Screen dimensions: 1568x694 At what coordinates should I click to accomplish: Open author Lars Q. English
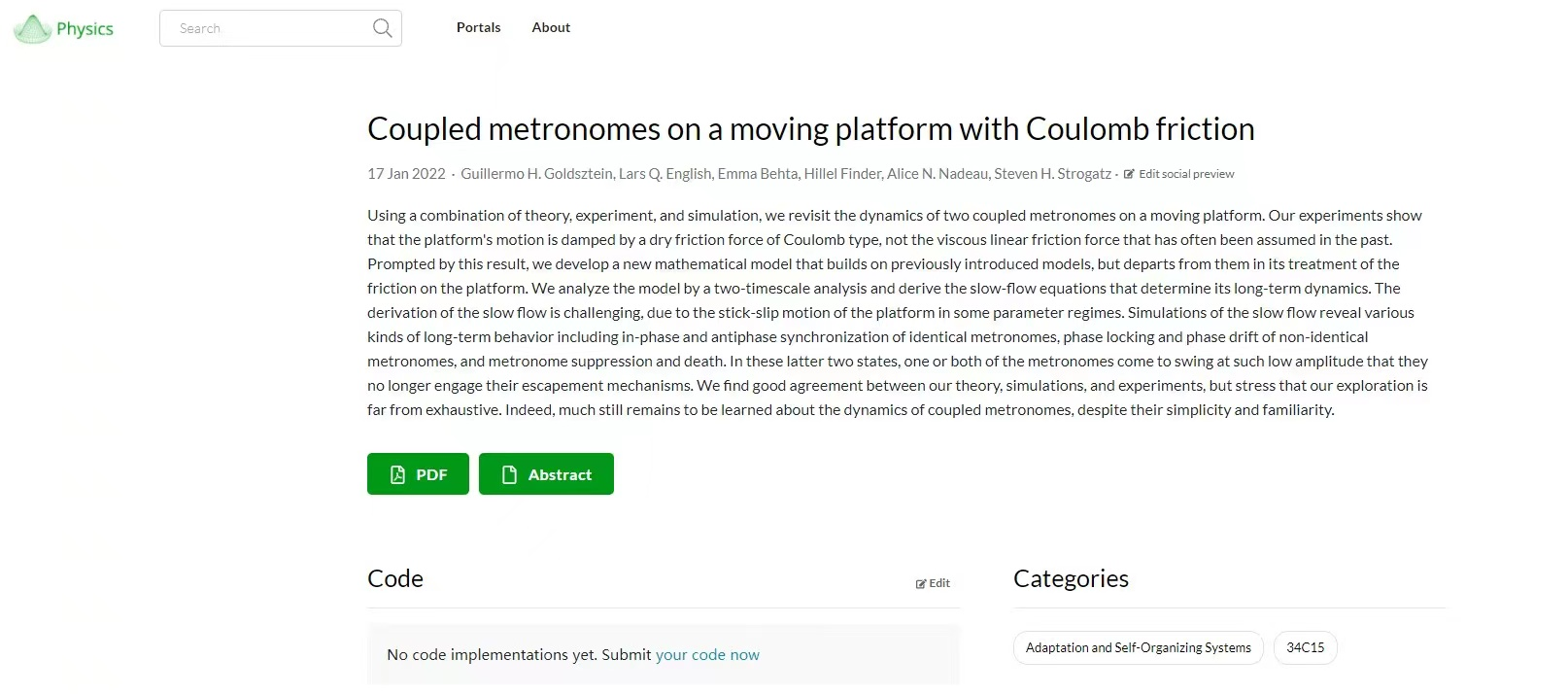(x=665, y=174)
